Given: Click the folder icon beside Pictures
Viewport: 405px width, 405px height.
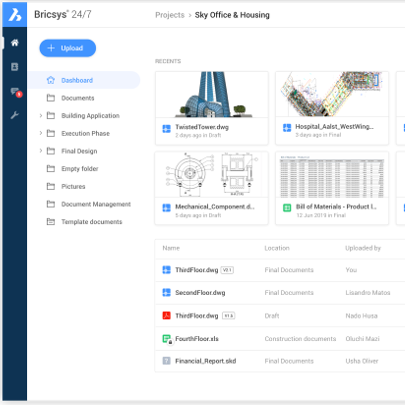Looking at the screenshot, I should tap(51, 186).
